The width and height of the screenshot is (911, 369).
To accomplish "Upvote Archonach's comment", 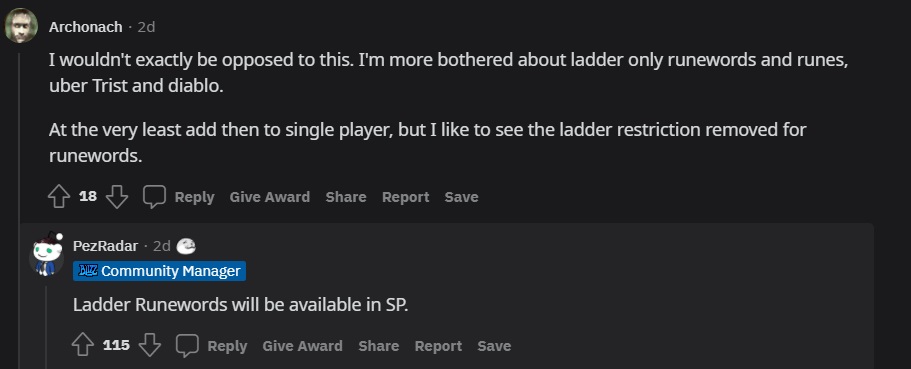I will point(59,197).
